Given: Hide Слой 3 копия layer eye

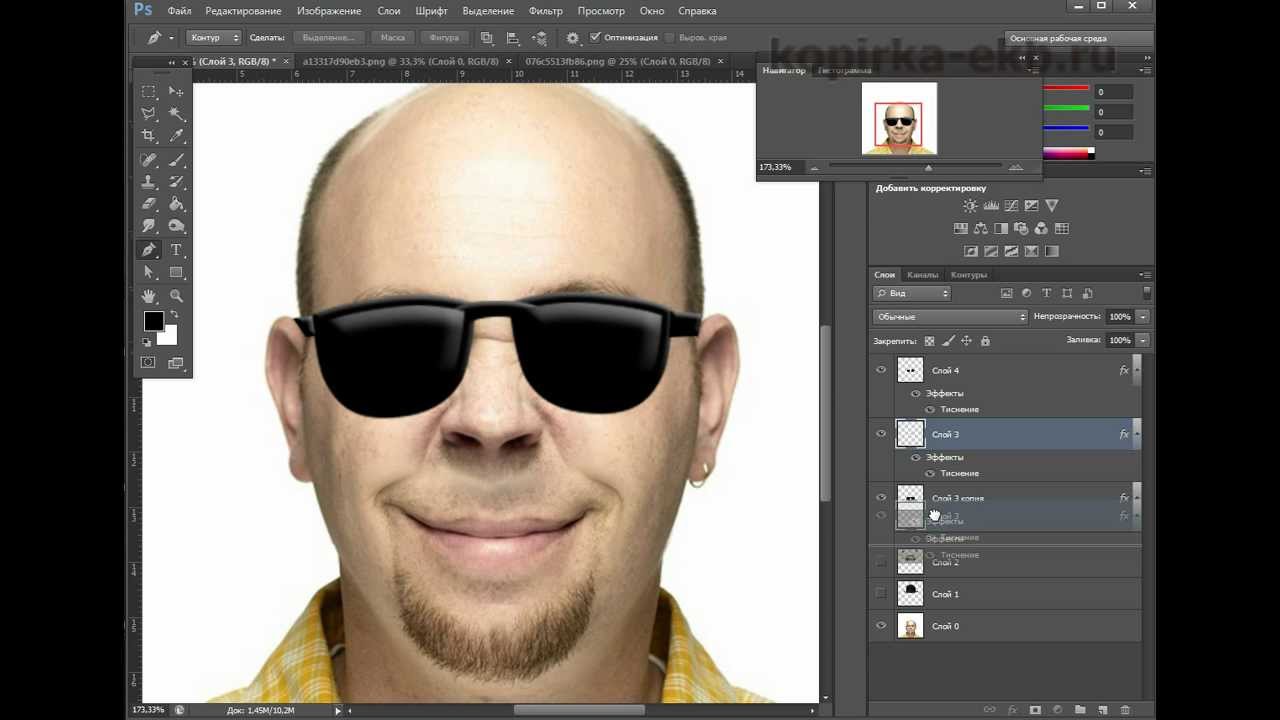Looking at the screenshot, I should (x=881, y=497).
